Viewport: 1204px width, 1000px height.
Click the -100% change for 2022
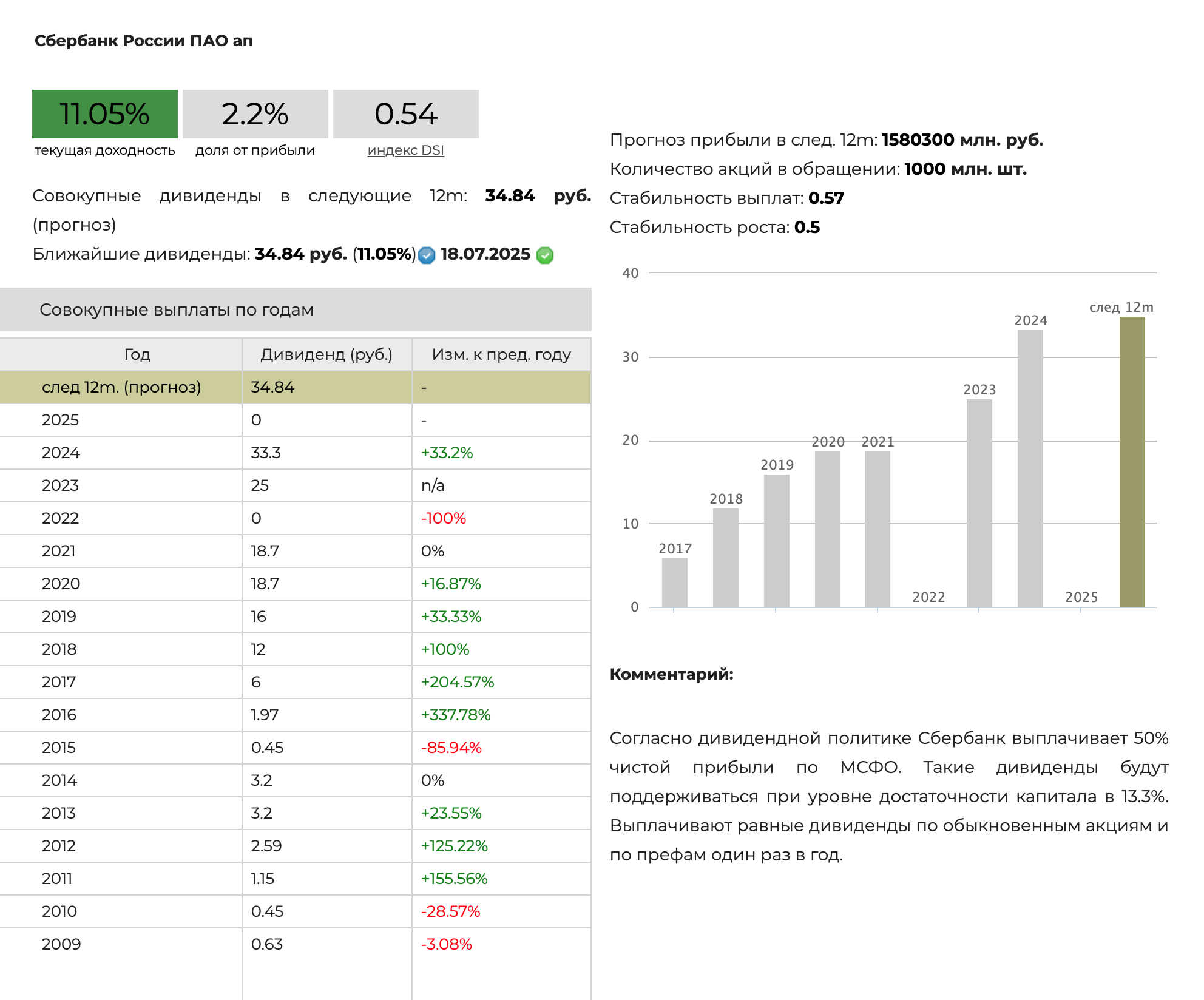tap(444, 518)
